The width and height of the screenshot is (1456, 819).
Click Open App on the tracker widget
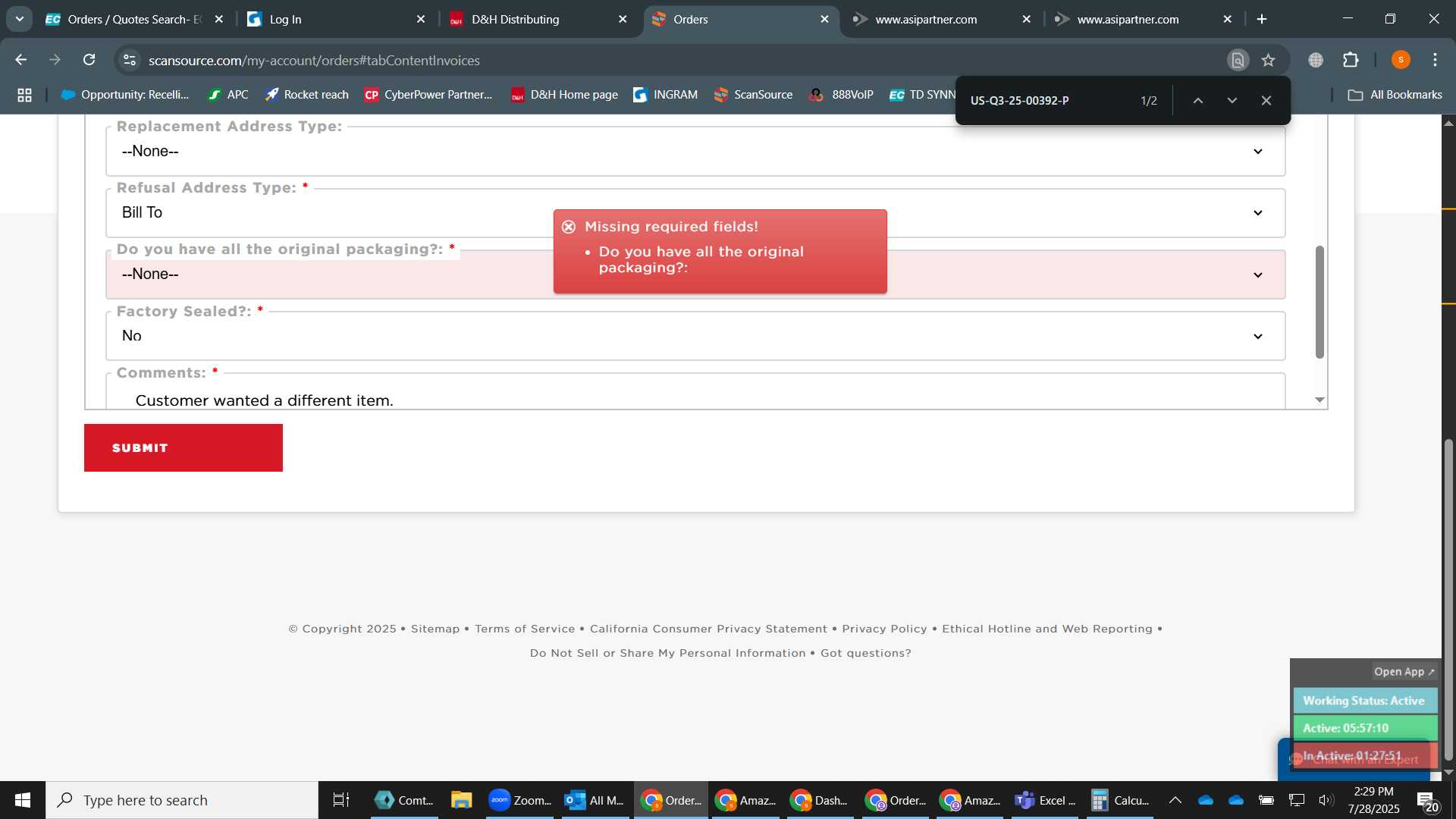(x=1404, y=672)
